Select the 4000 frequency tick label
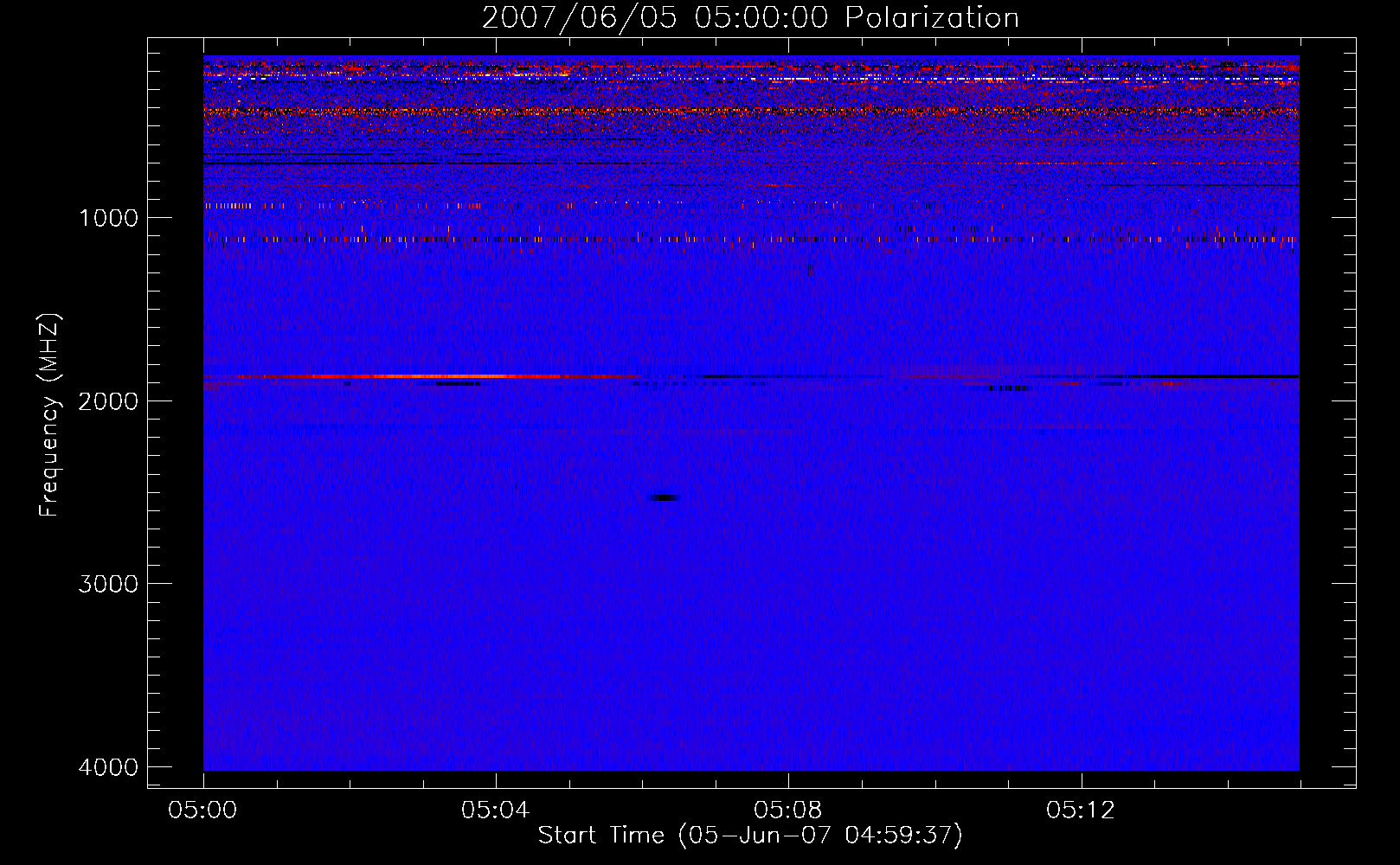Screen dimensions: 1400x865 (x=108, y=767)
